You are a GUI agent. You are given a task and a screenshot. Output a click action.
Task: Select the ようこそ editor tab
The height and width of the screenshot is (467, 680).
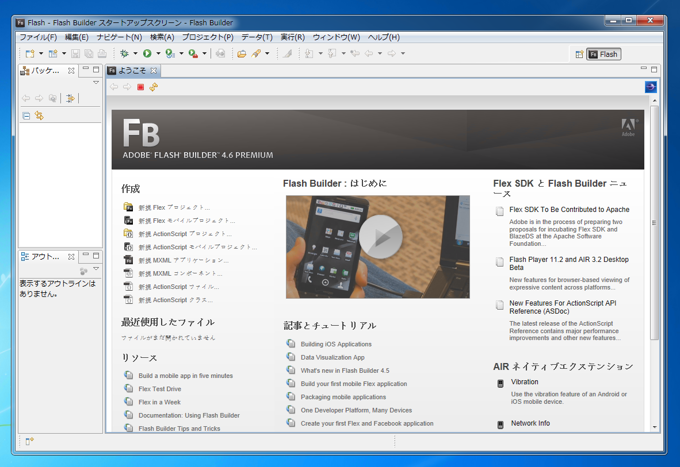tap(134, 71)
